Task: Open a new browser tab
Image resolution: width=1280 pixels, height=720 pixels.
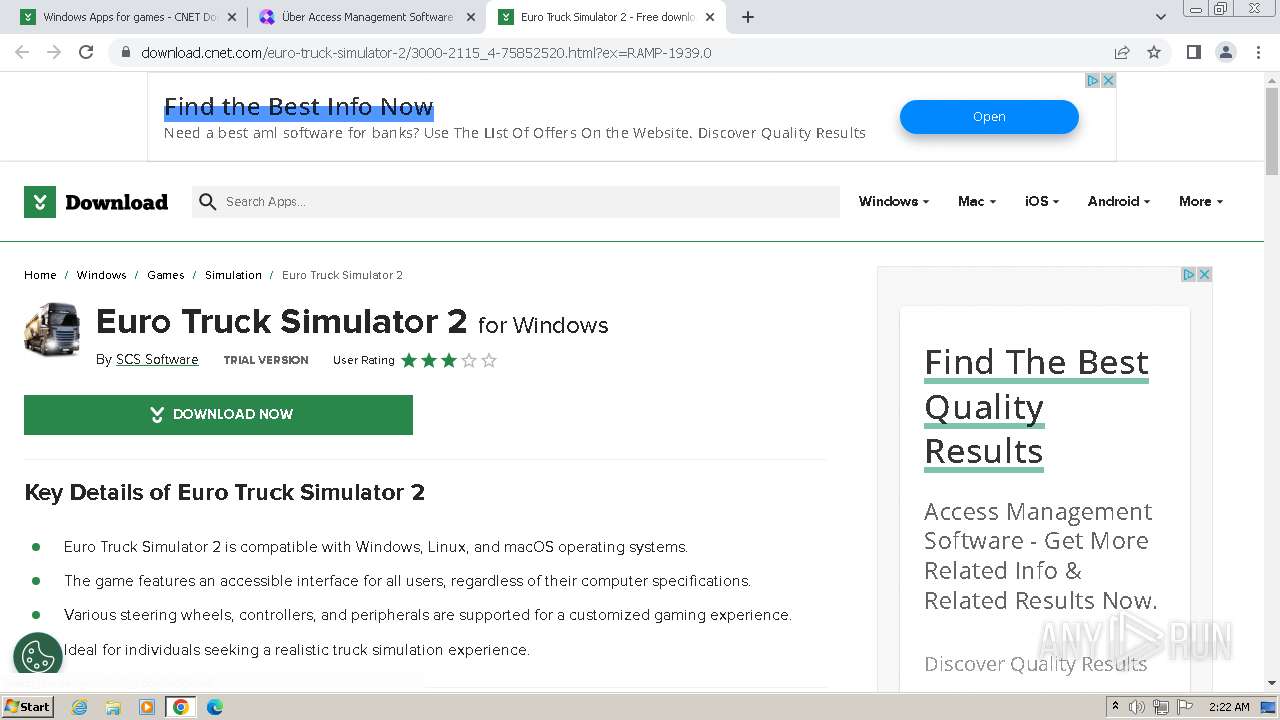Action: pyautogui.click(x=748, y=17)
